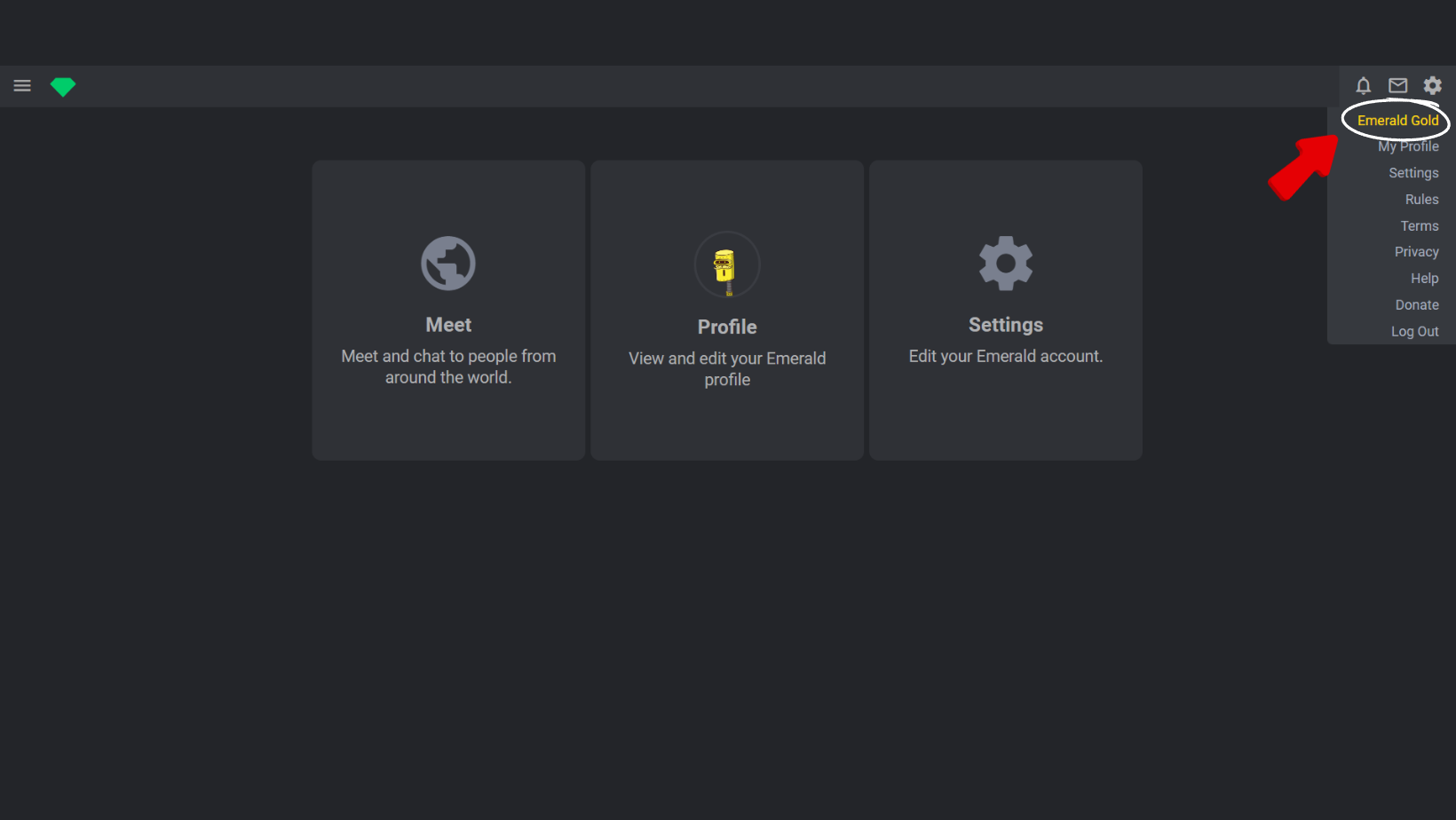Viewport: 1456px width, 820px height.
Task: Choose Settings in the dropdown menu
Action: pos(1413,173)
